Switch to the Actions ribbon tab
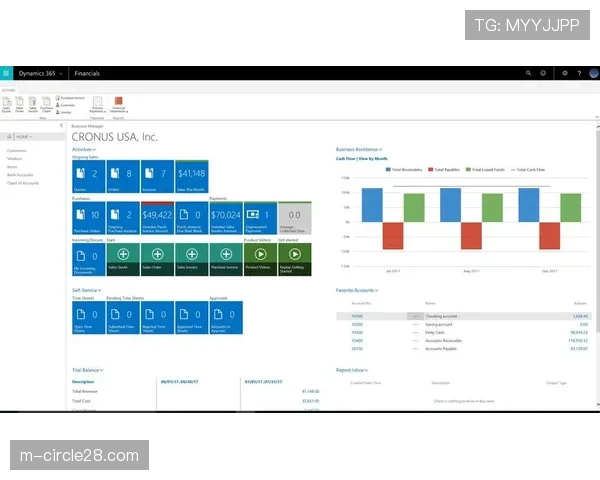Image resolution: width=600 pixels, height=480 pixels. [8, 90]
